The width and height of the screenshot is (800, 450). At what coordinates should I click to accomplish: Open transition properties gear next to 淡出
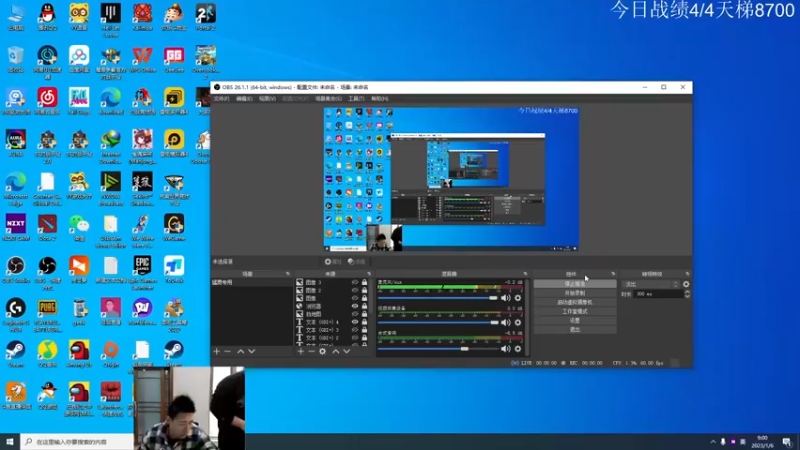686,284
